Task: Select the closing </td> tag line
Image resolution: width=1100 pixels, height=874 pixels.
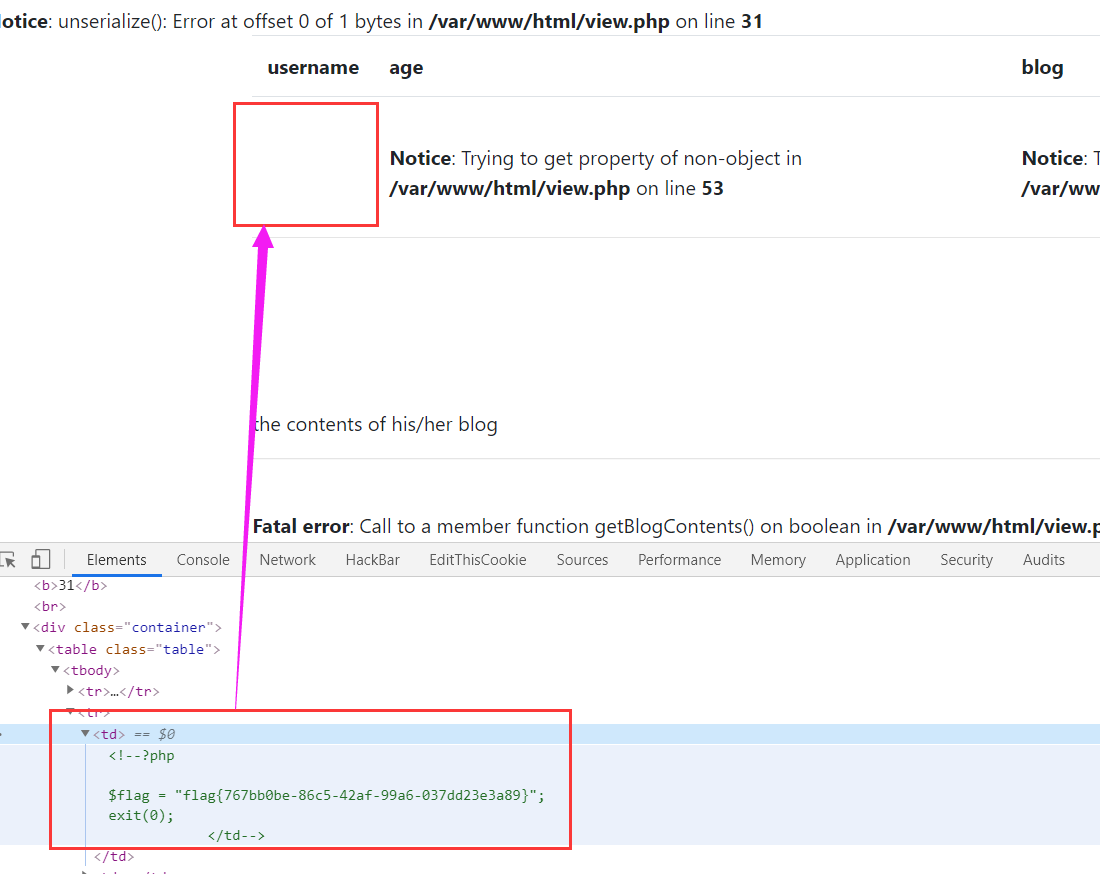Action: tap(114, 856)
